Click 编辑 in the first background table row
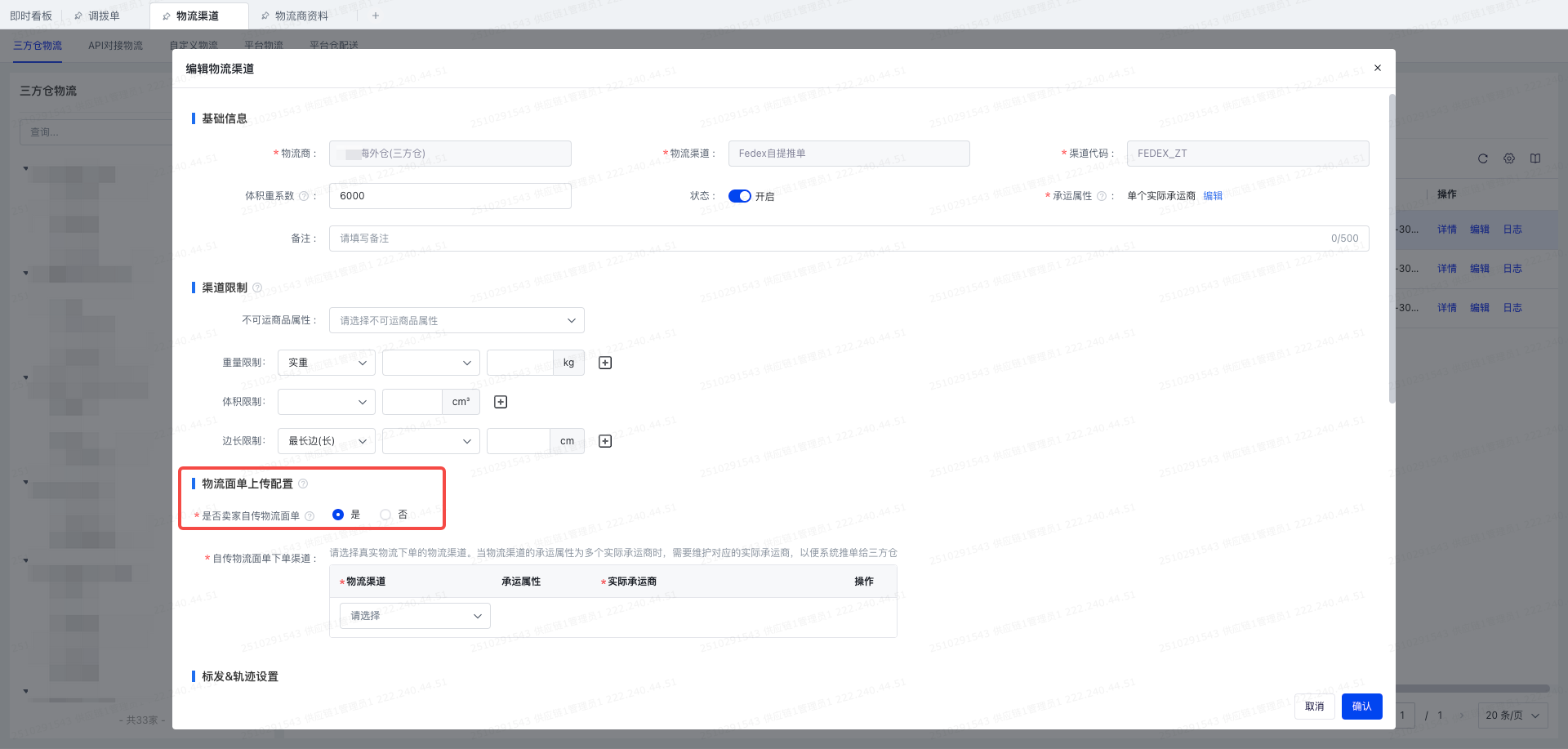This screenshot has width=1568, height=749. pos(1480,230)
